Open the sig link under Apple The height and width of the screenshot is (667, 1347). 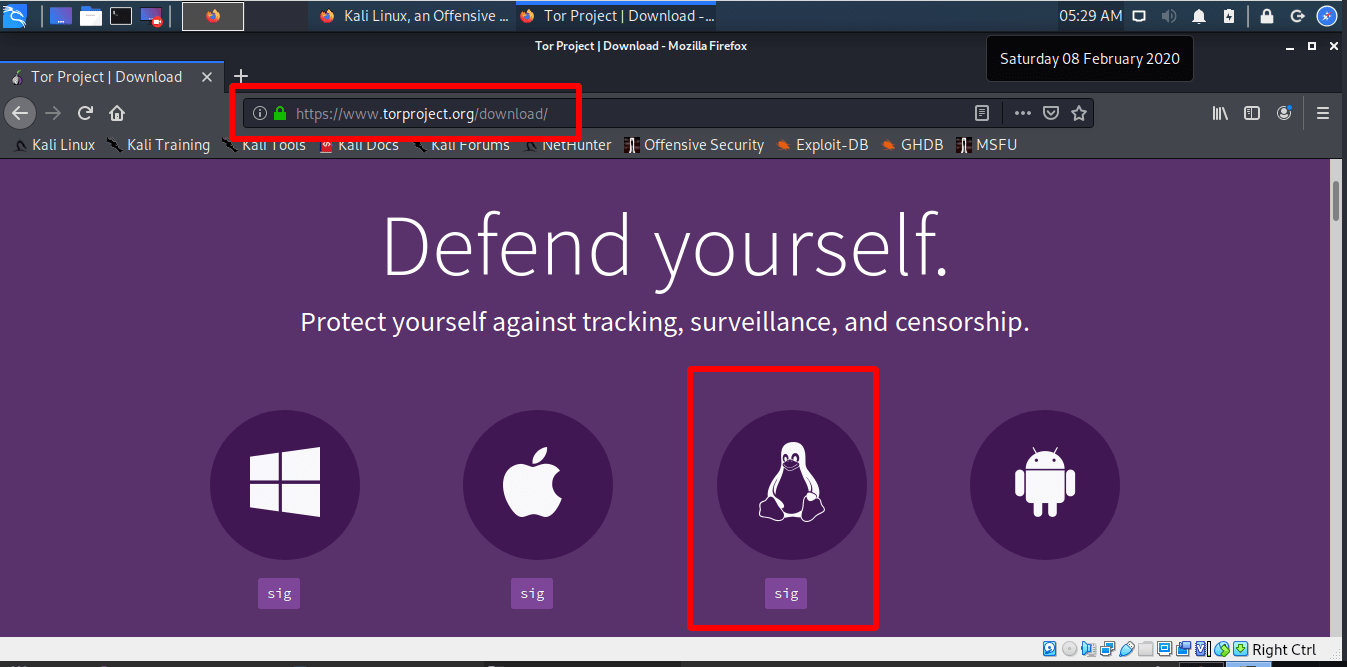tap(532, 593)
